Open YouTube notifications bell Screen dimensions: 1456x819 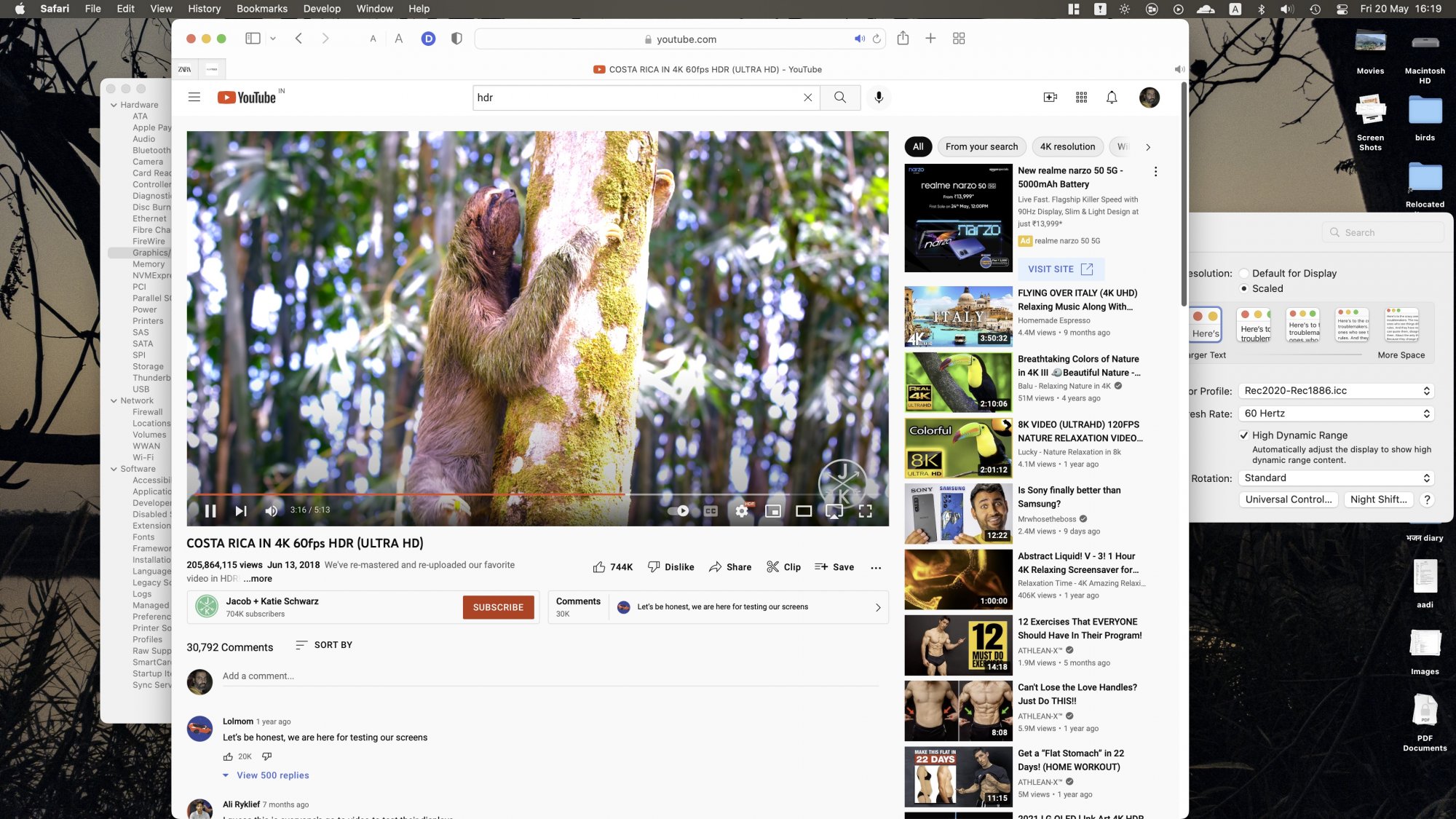[x=1112, y=98]
